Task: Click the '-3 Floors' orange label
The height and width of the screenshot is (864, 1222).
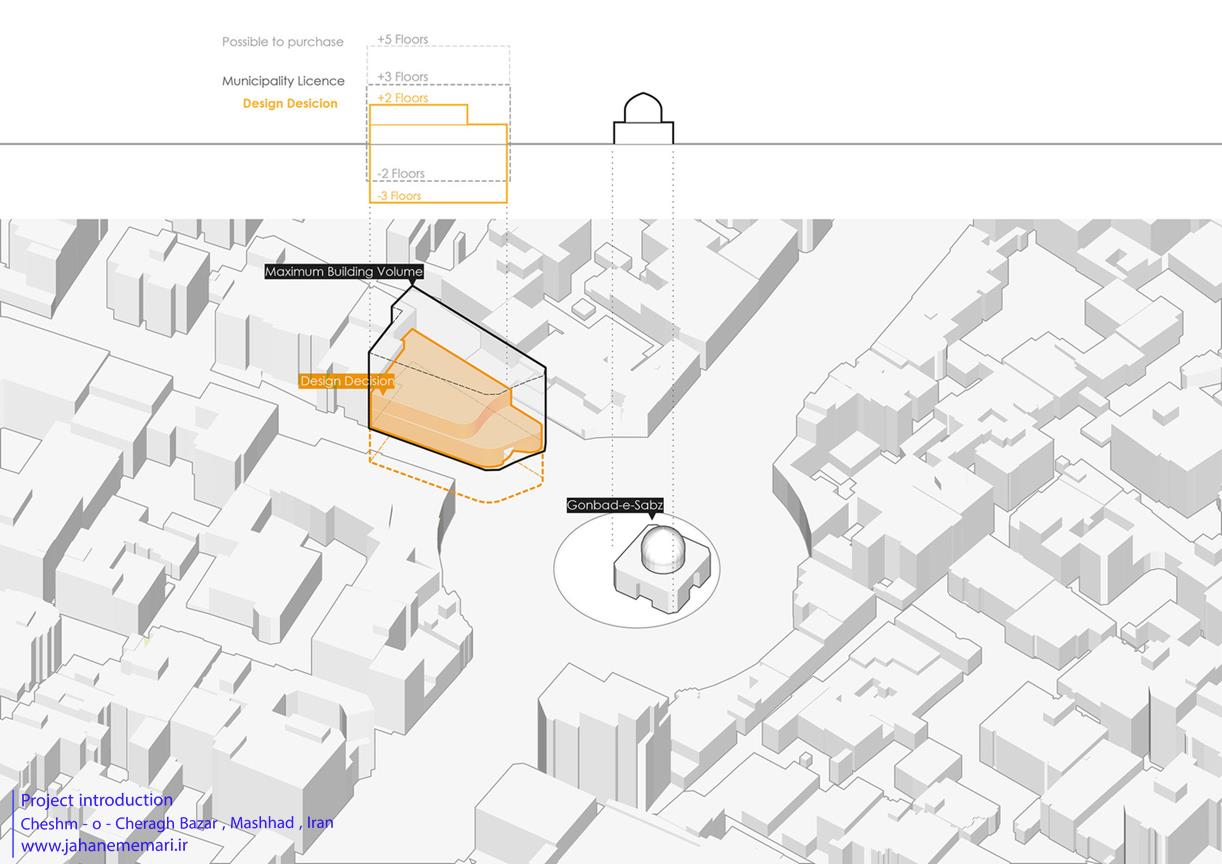Action: pyautogui.click(x=399, y=196)
